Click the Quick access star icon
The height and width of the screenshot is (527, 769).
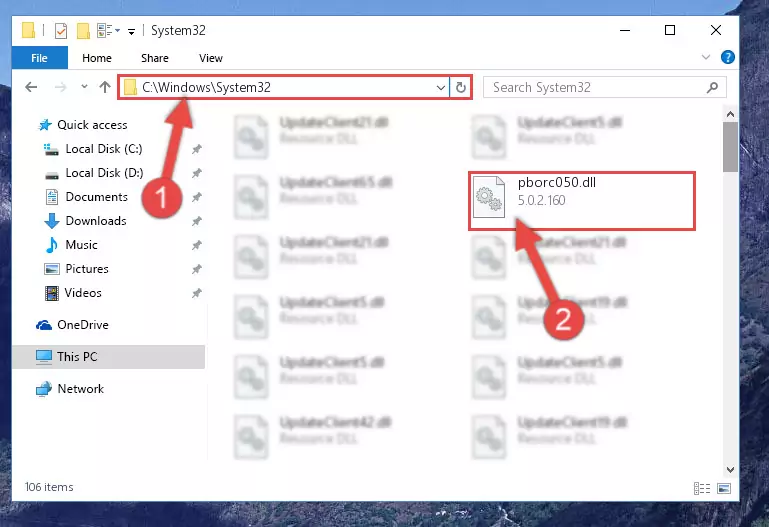tap(45, 125)
